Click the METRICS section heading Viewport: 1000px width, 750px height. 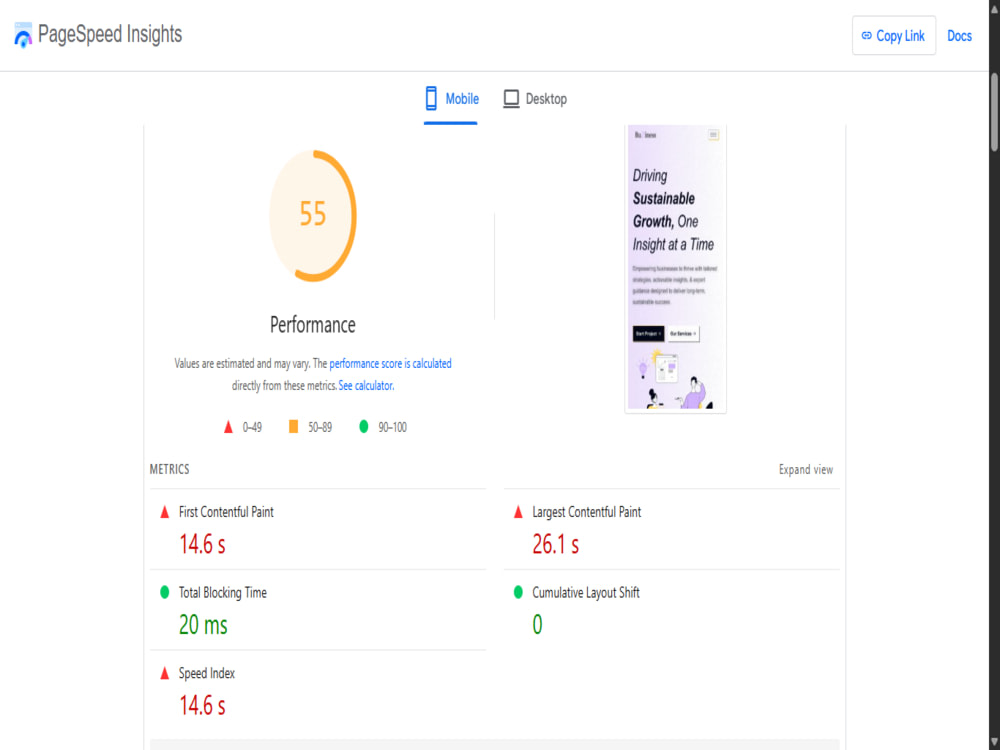point(170,469)
